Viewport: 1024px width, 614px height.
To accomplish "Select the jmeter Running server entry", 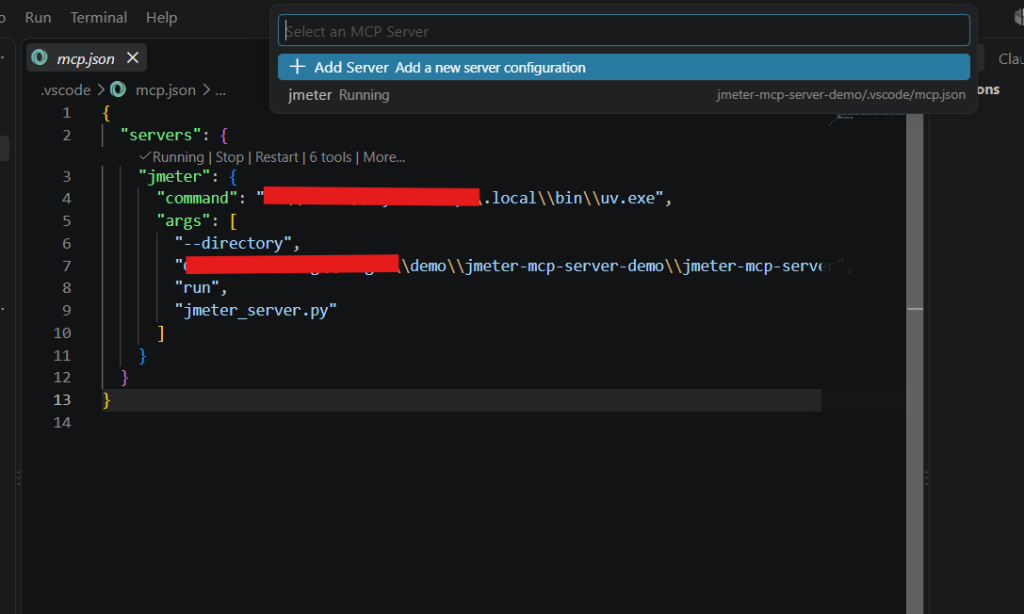I will point(624,95).
